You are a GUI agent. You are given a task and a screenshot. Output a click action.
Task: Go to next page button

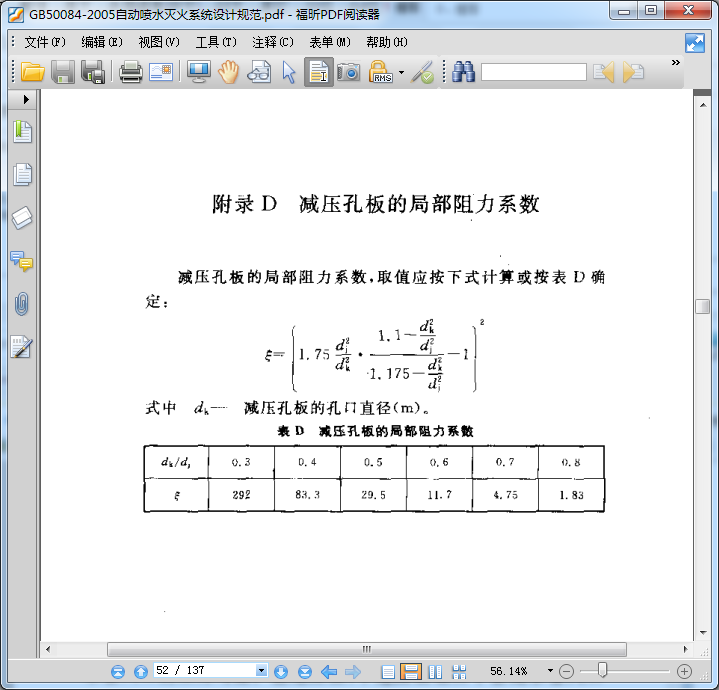[281, 672]
